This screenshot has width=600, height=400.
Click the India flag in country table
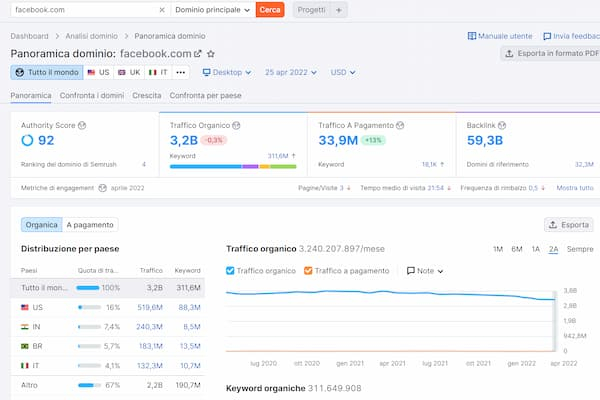(25, 327)
